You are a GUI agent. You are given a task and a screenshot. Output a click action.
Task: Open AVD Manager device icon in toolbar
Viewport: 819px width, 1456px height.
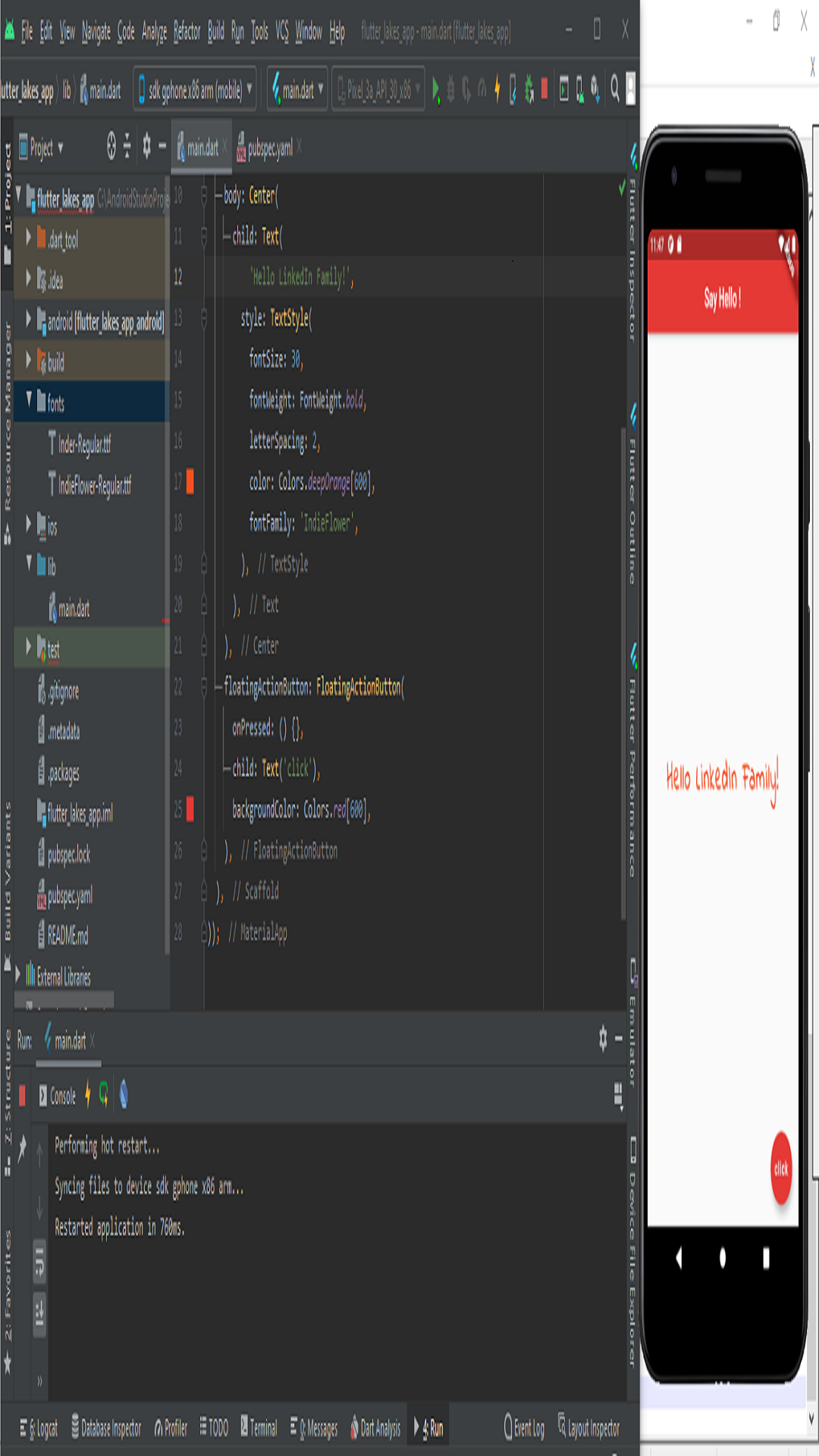pyautogui.click(x=580, y=89)
